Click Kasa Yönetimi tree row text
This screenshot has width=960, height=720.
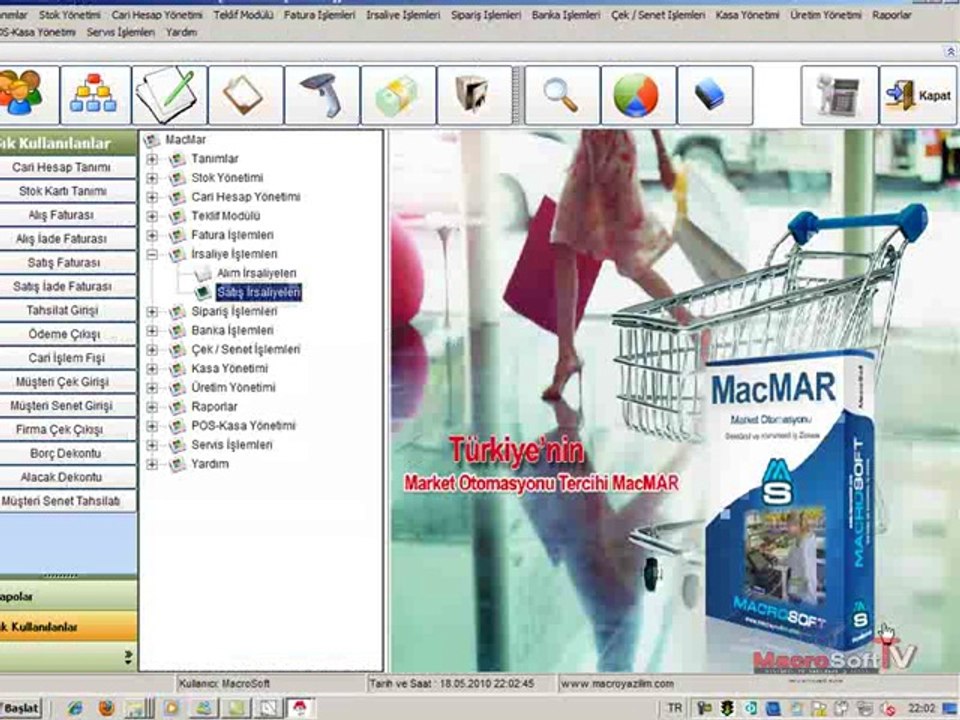230,369
